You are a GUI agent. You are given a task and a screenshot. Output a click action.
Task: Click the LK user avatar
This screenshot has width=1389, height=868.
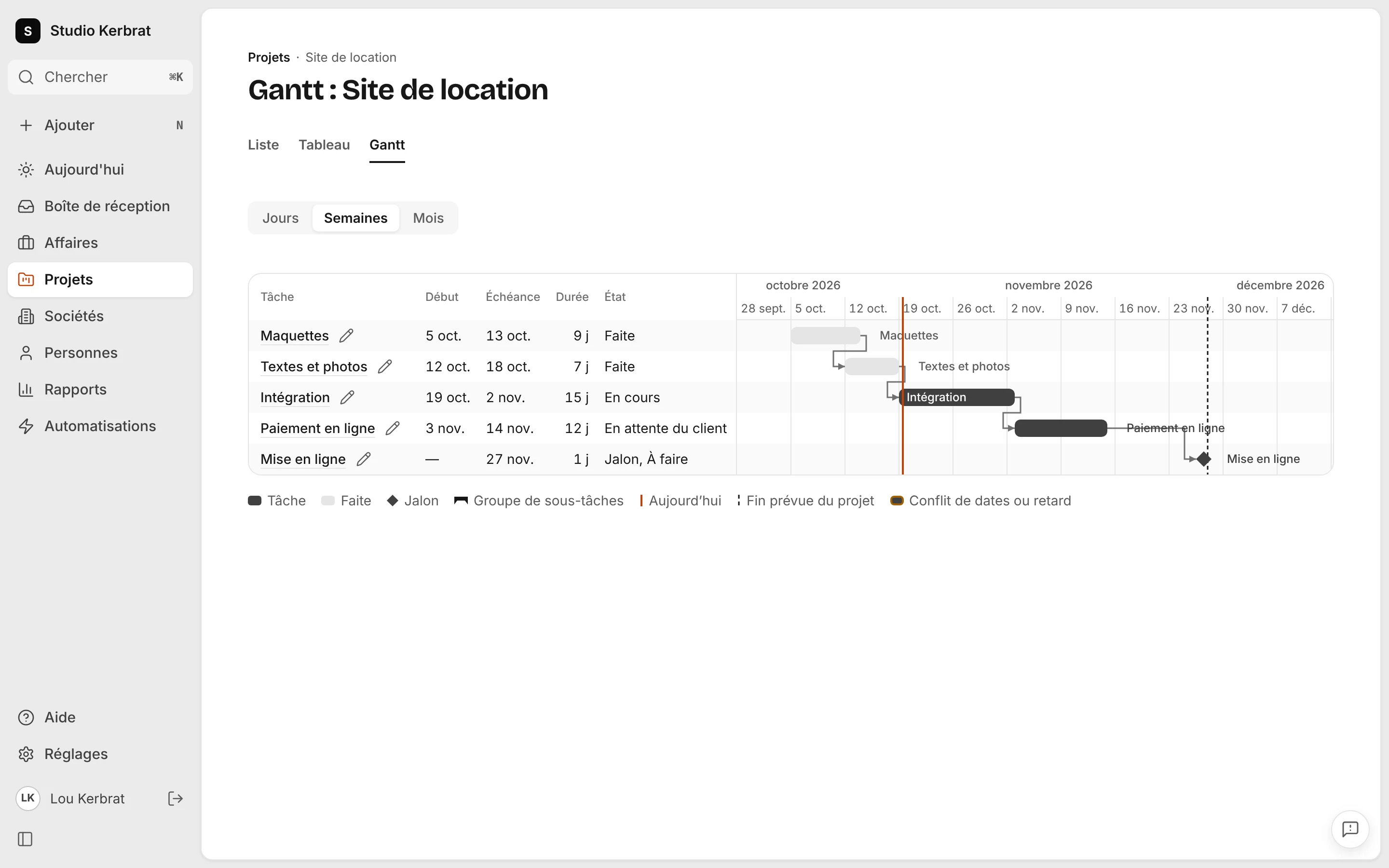click(27, 798)
